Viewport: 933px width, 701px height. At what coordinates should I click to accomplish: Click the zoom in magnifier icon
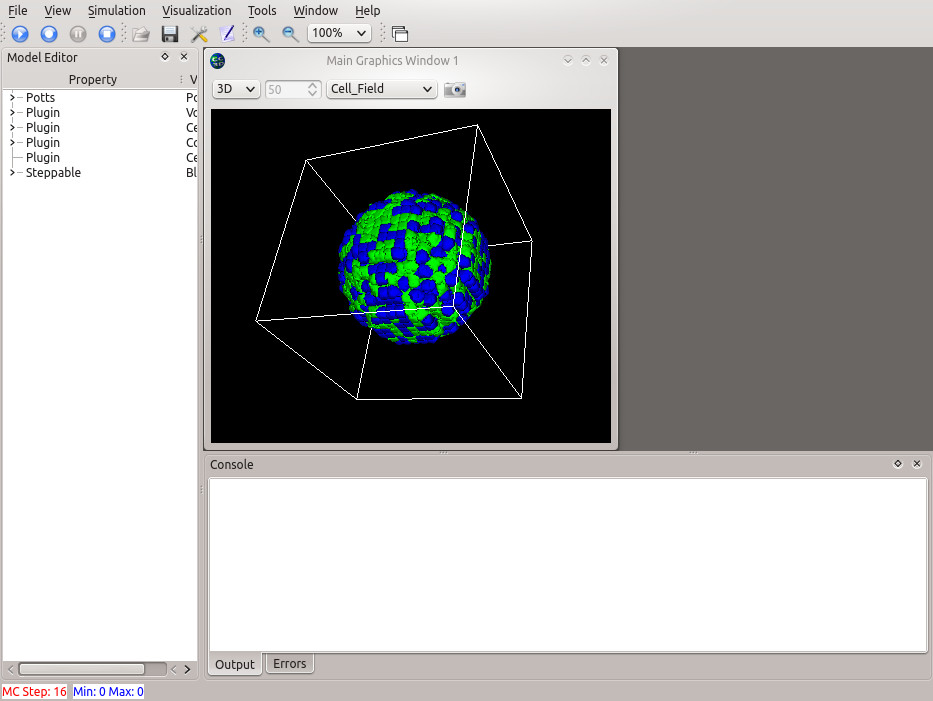point(261,34)
